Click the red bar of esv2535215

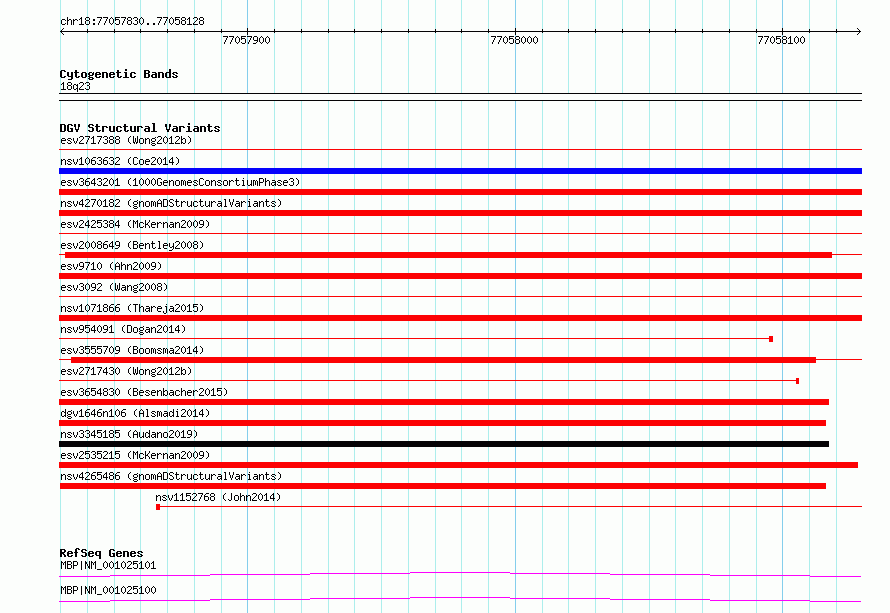[459, 465]
